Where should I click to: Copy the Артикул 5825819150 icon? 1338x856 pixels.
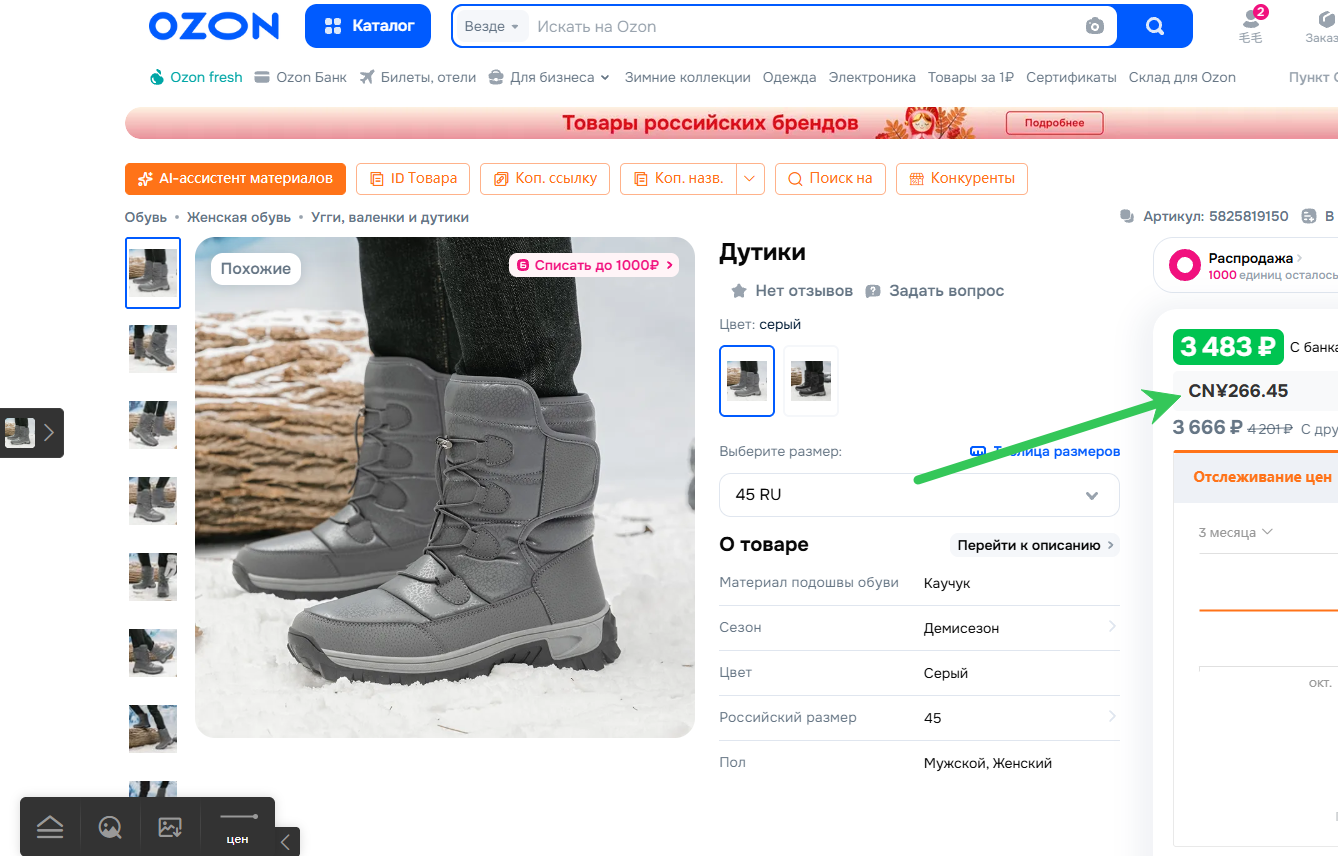pos(1127,216)
